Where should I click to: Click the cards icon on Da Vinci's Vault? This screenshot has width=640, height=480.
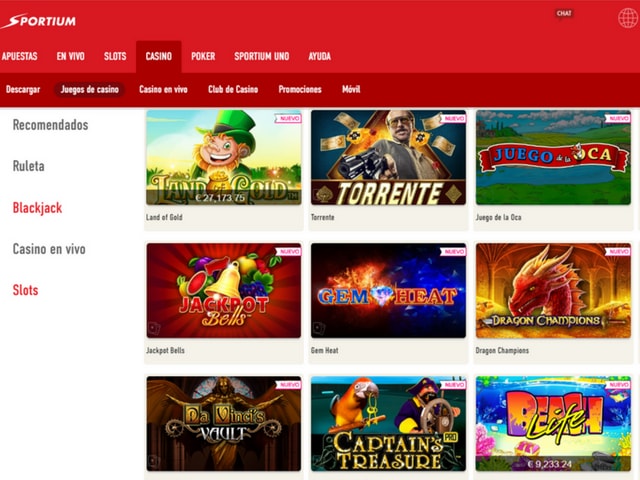(x=154, y=461)
